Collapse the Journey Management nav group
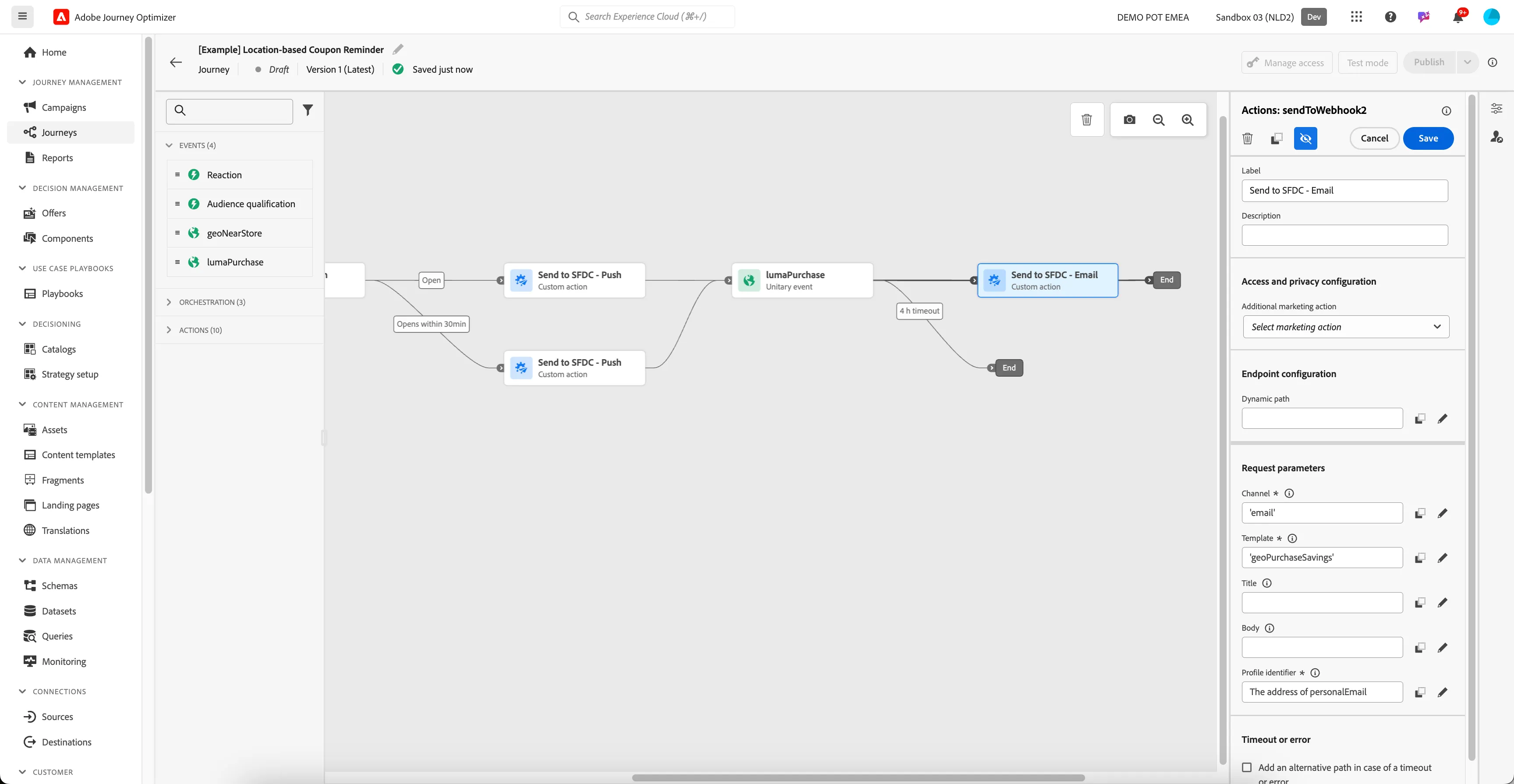The width and height of the screenshot is (1514, 784). [22, 82]
